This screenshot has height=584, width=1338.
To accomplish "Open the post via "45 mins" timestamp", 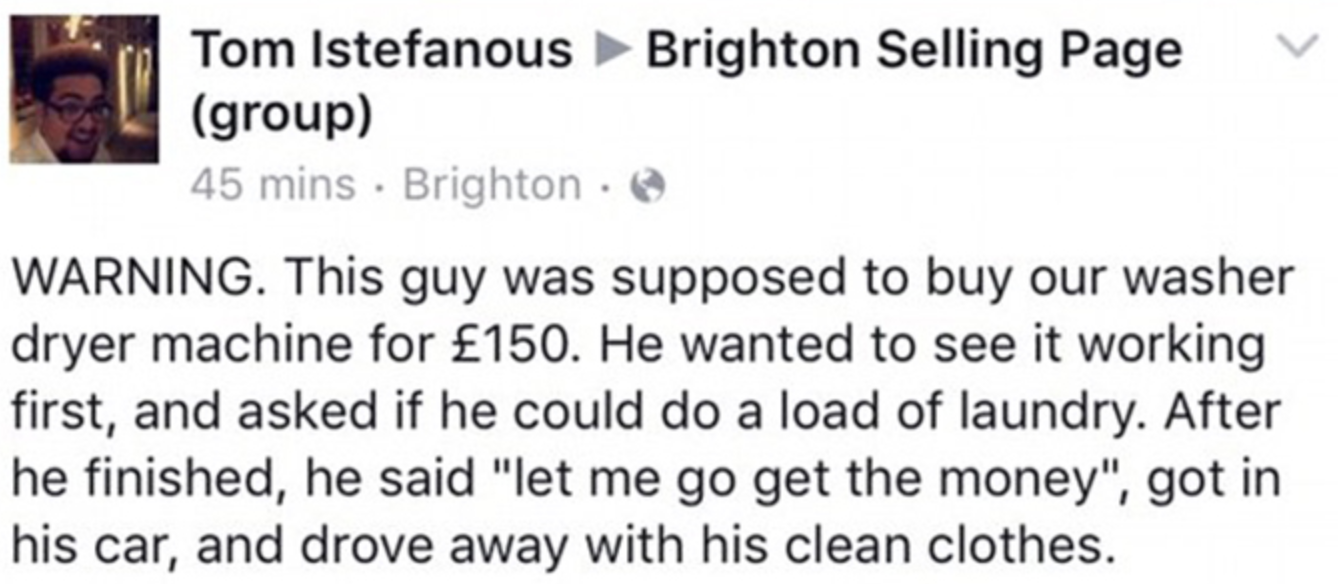I will pos(272,184).
